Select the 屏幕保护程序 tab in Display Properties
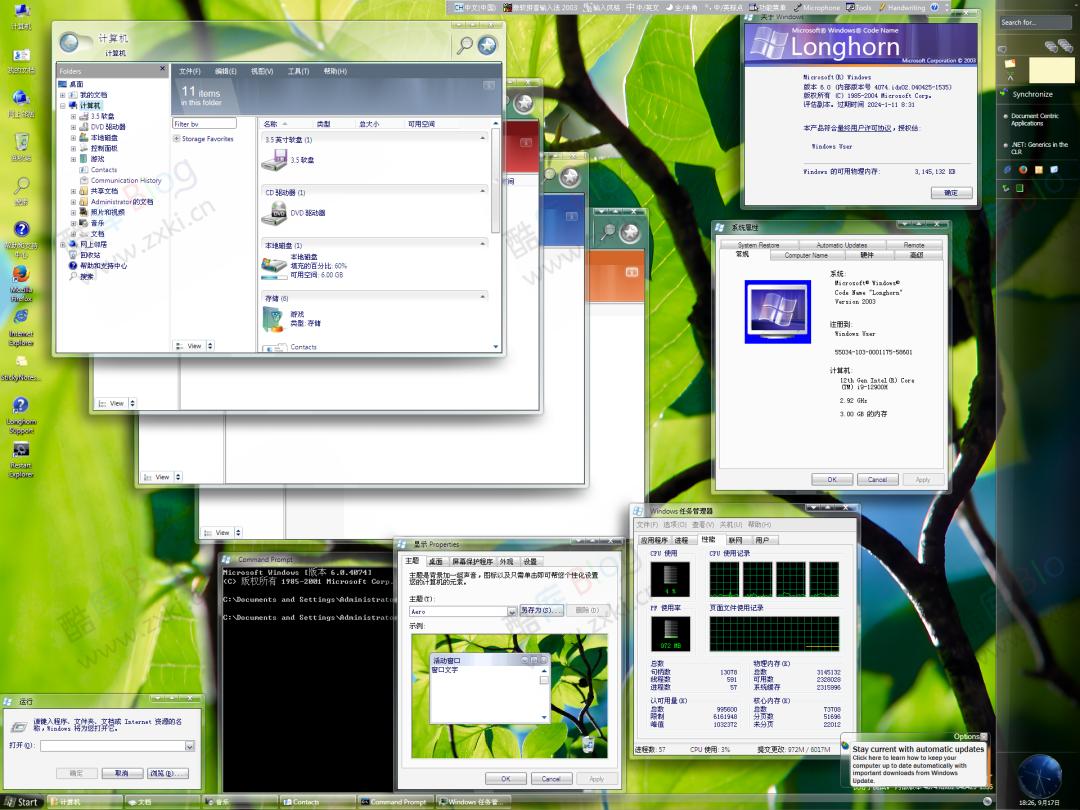 tap(473, 561)
